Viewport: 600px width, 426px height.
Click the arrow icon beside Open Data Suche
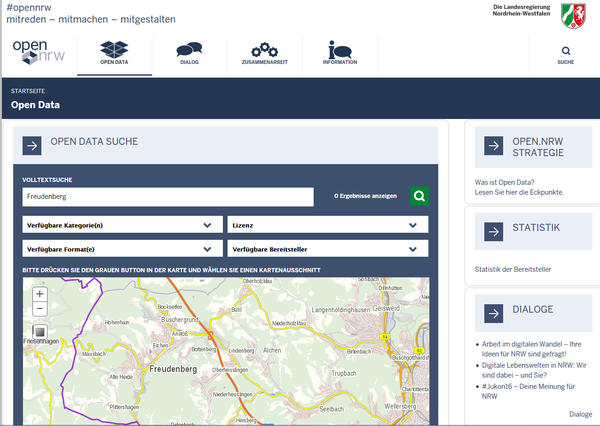pos(32,145)
